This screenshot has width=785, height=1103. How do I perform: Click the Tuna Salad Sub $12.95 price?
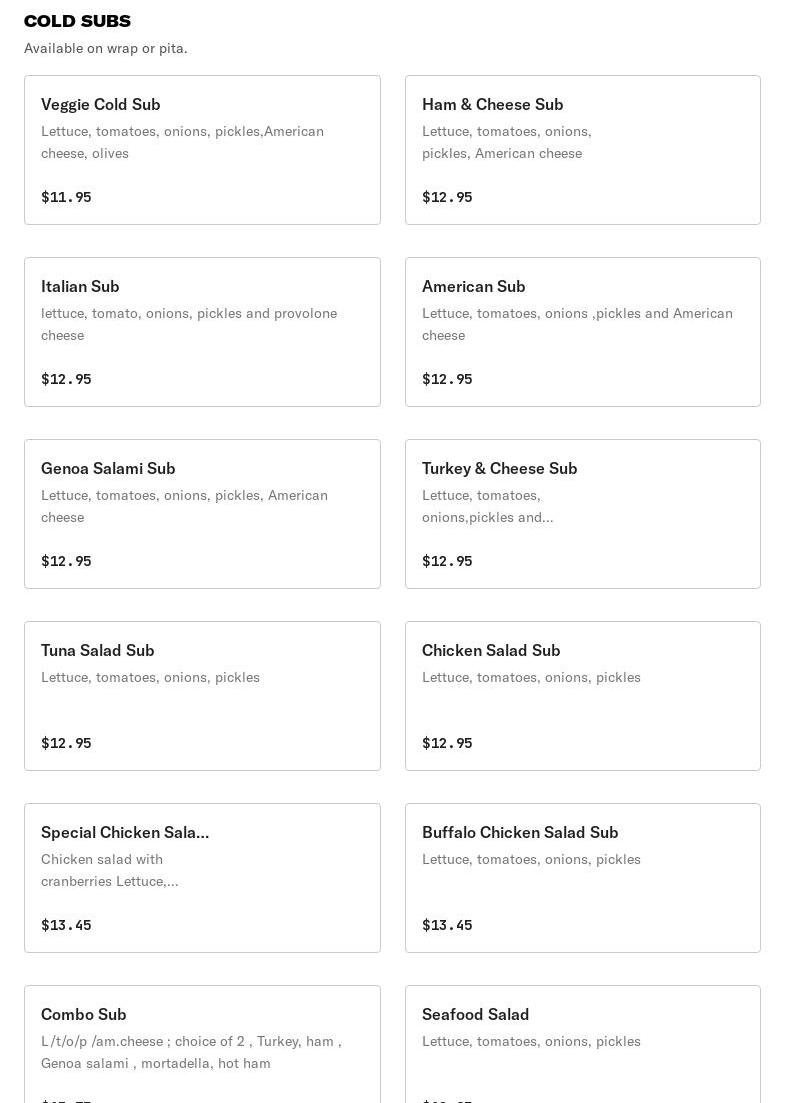66,743
